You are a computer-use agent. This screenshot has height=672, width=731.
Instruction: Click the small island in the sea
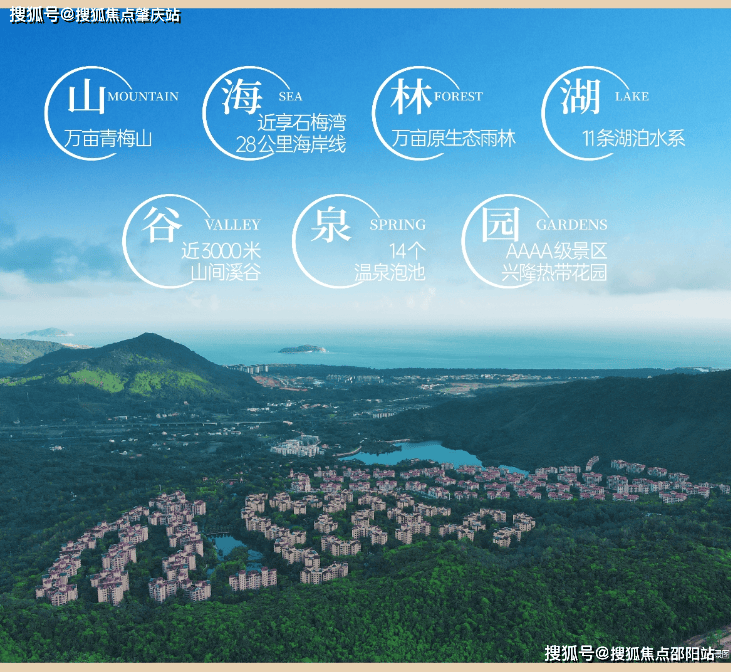click(x=302, y=349)
